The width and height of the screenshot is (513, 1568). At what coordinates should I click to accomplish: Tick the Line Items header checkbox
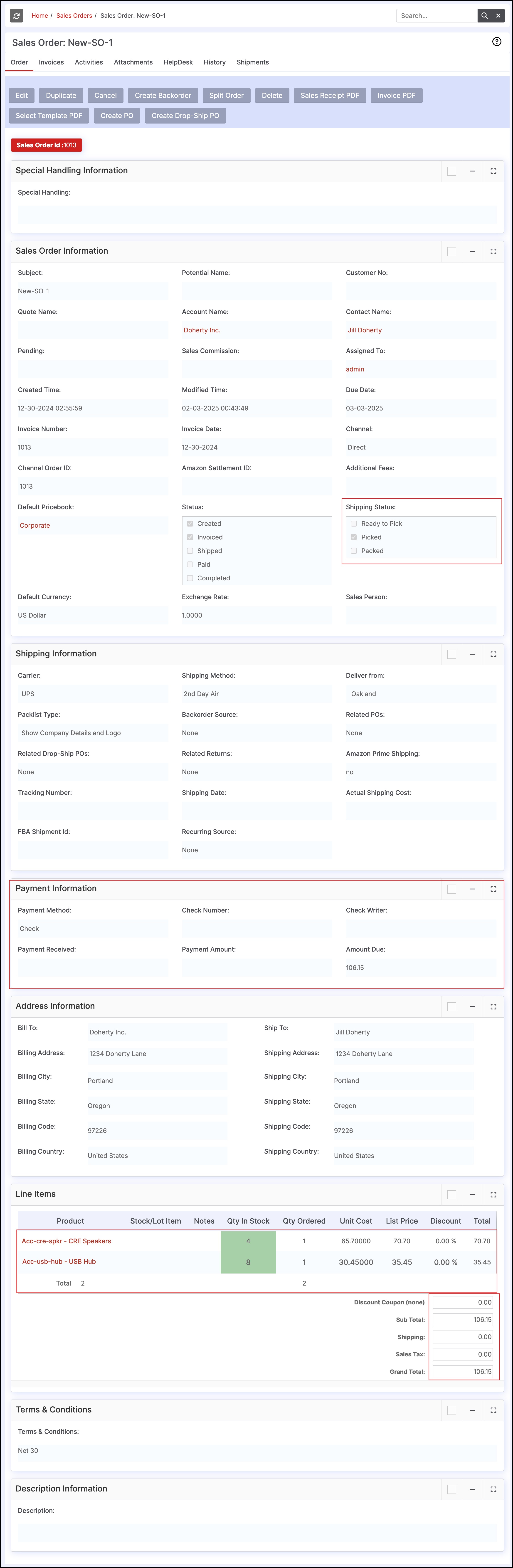coord(451,1195)
